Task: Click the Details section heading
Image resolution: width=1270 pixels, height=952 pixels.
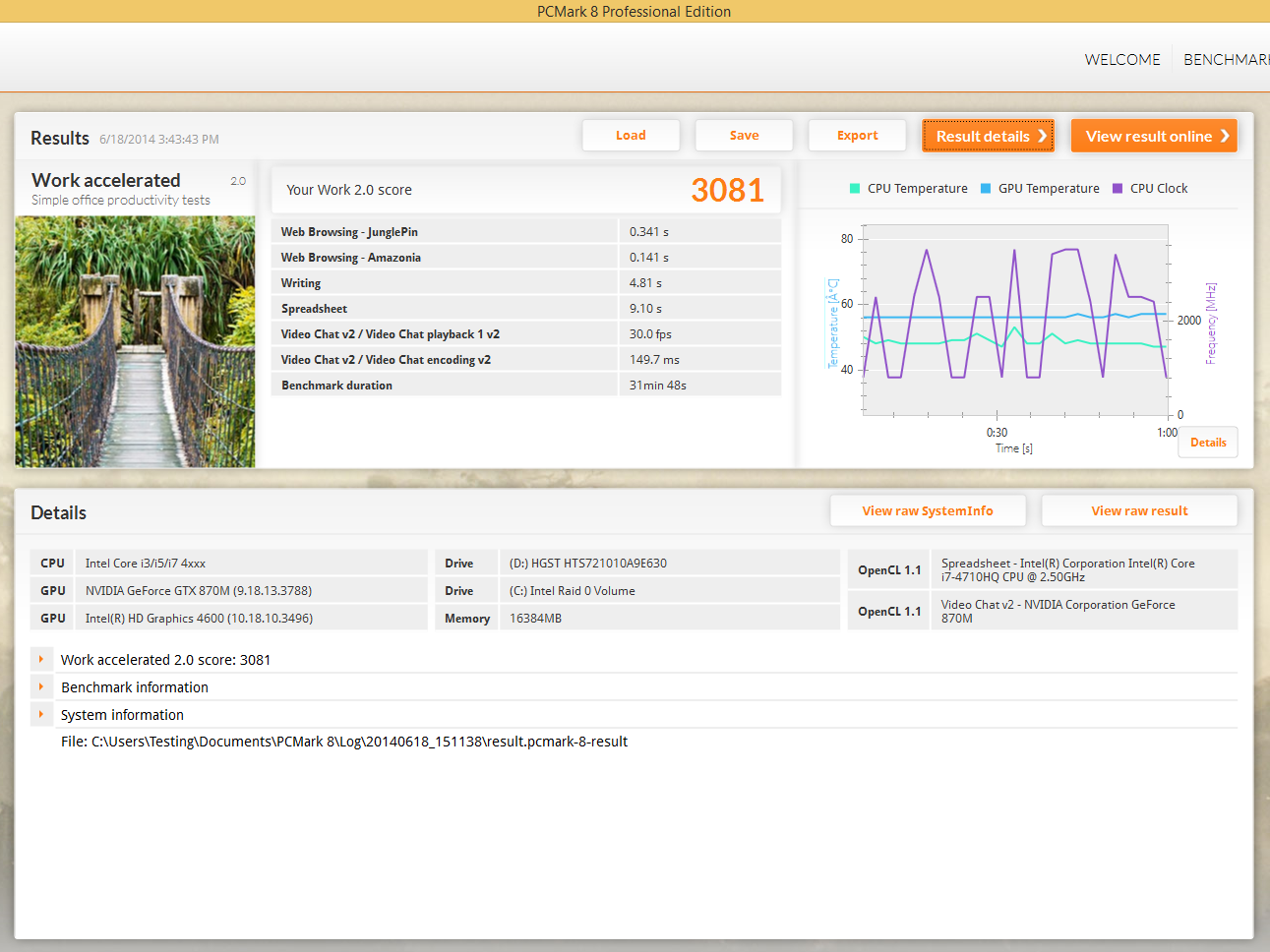Action: (x=58, y=512)
